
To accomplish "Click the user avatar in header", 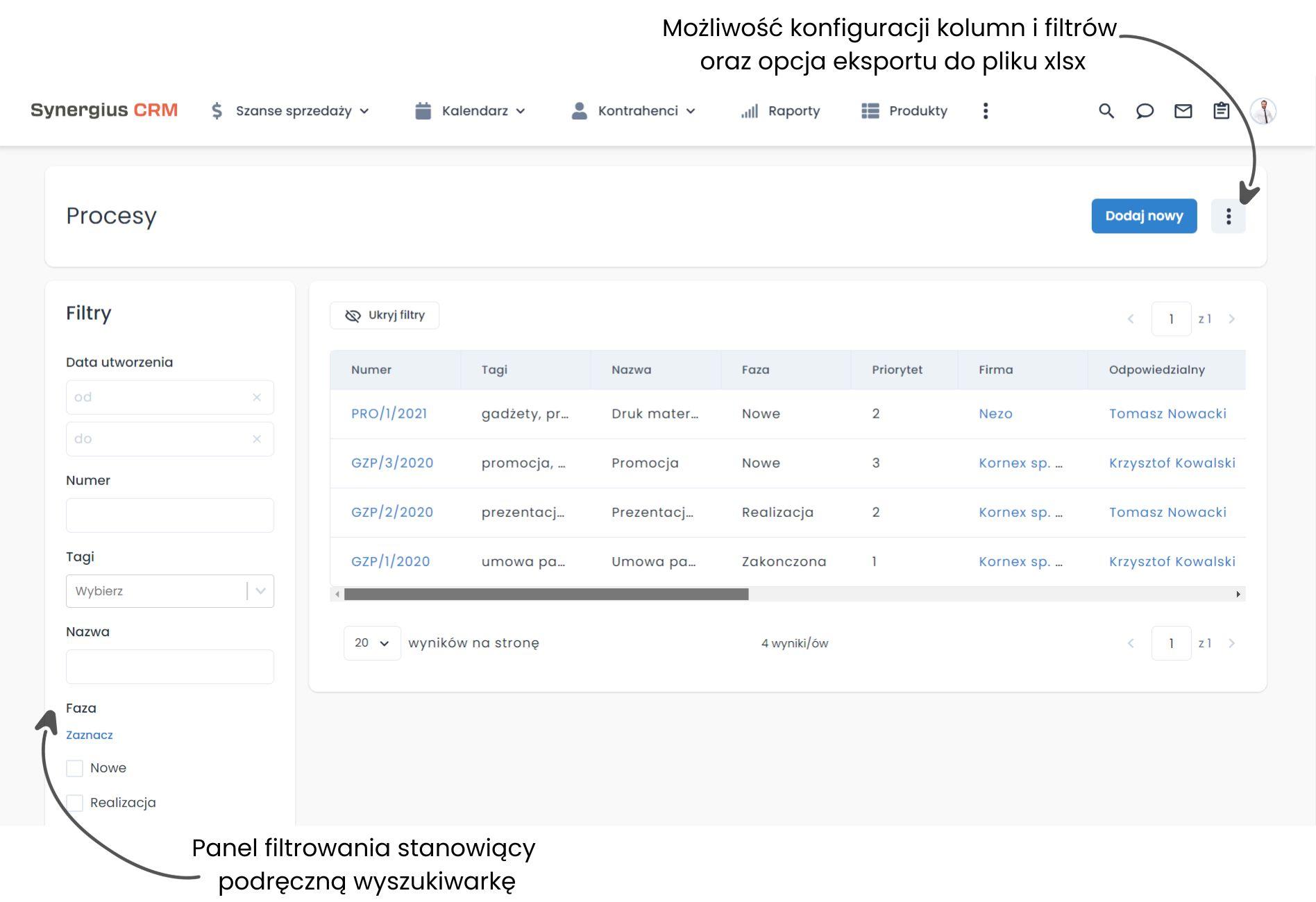I will tap(1263, 111).
